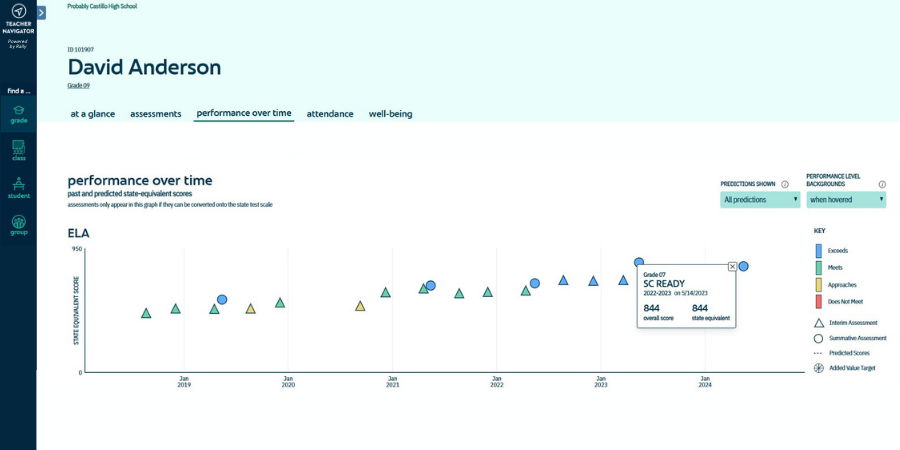Screen dimensions: 900x450
Task: Click the Grade 09 link
Action: click(78, 86)
